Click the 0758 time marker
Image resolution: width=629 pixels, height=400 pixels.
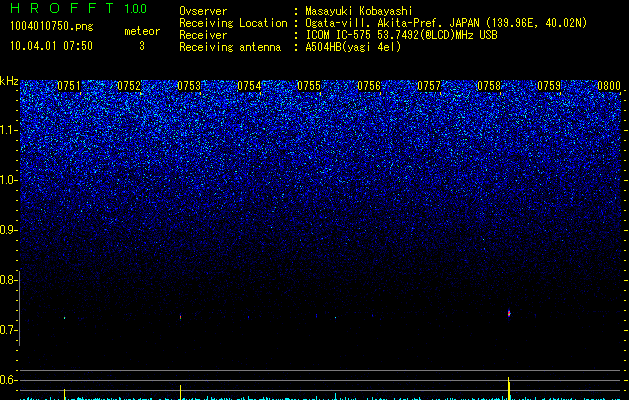click(489, 86)
